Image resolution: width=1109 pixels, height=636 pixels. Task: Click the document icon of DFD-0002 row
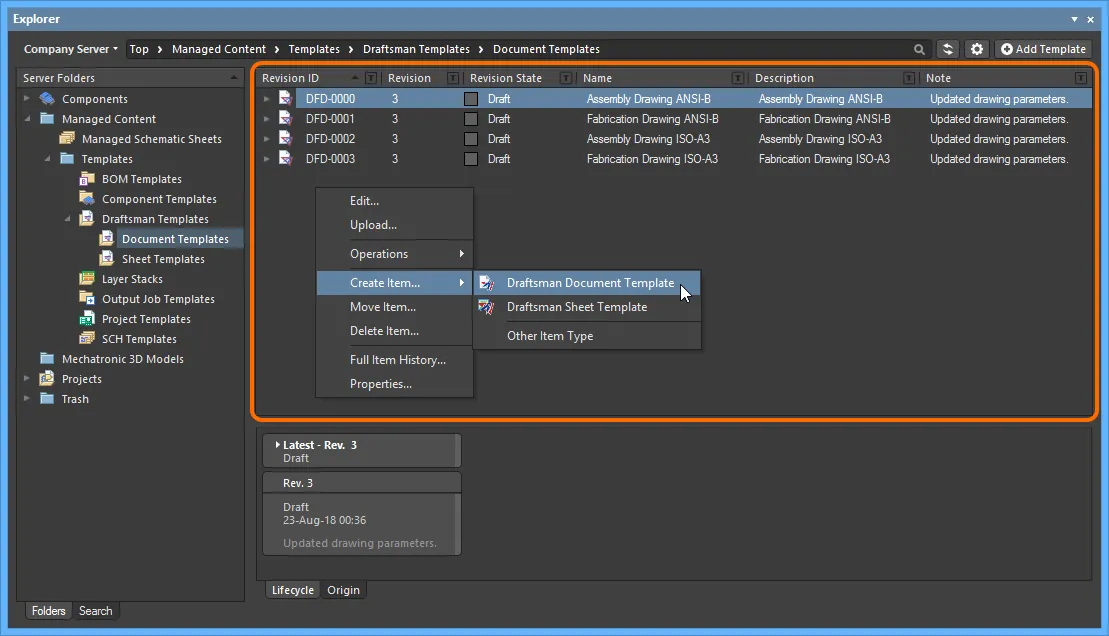285,138
